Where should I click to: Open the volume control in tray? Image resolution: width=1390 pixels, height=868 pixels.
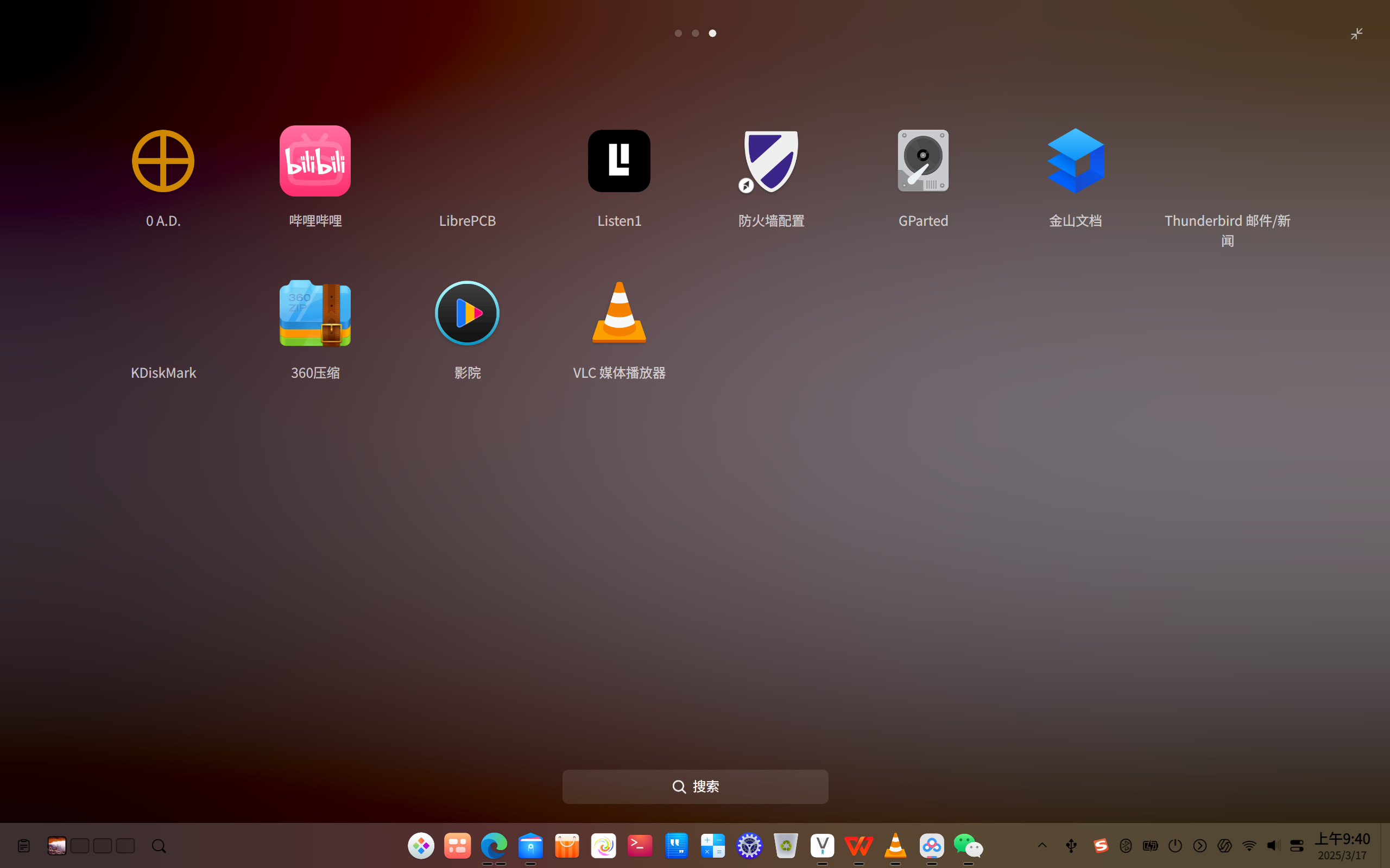[x=1273, y=846]
